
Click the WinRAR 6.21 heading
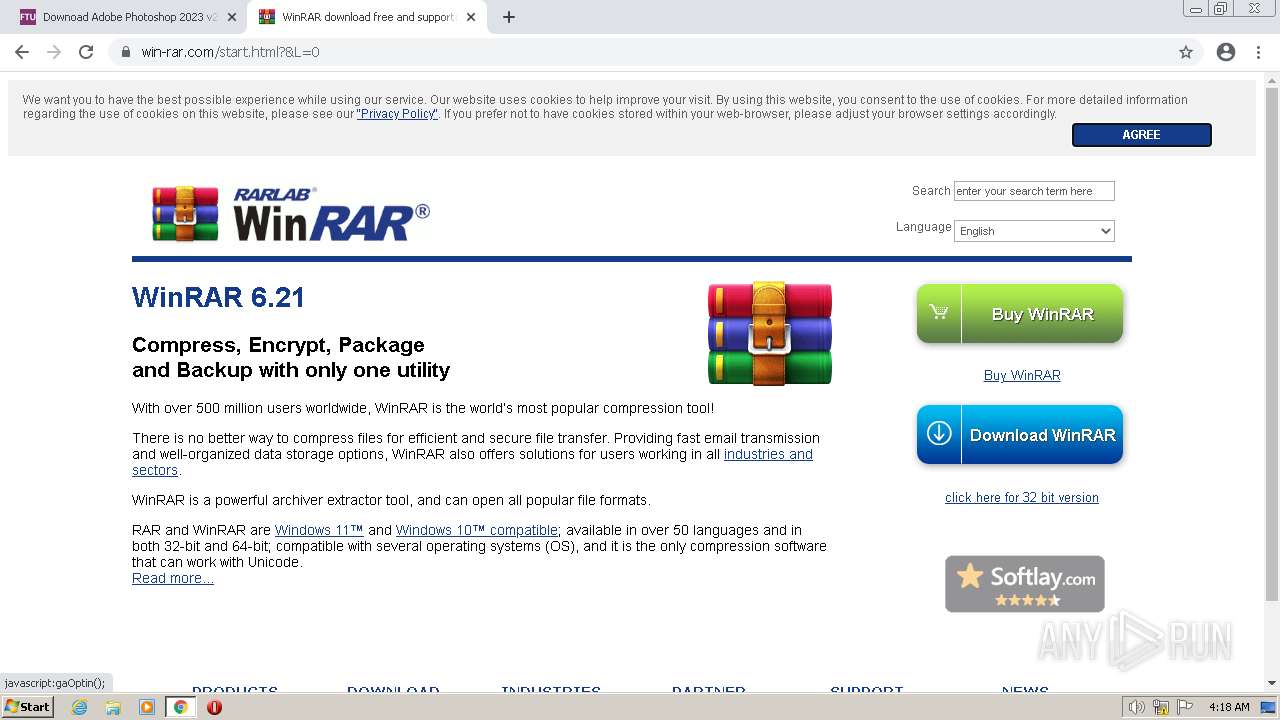pos(218,297)
